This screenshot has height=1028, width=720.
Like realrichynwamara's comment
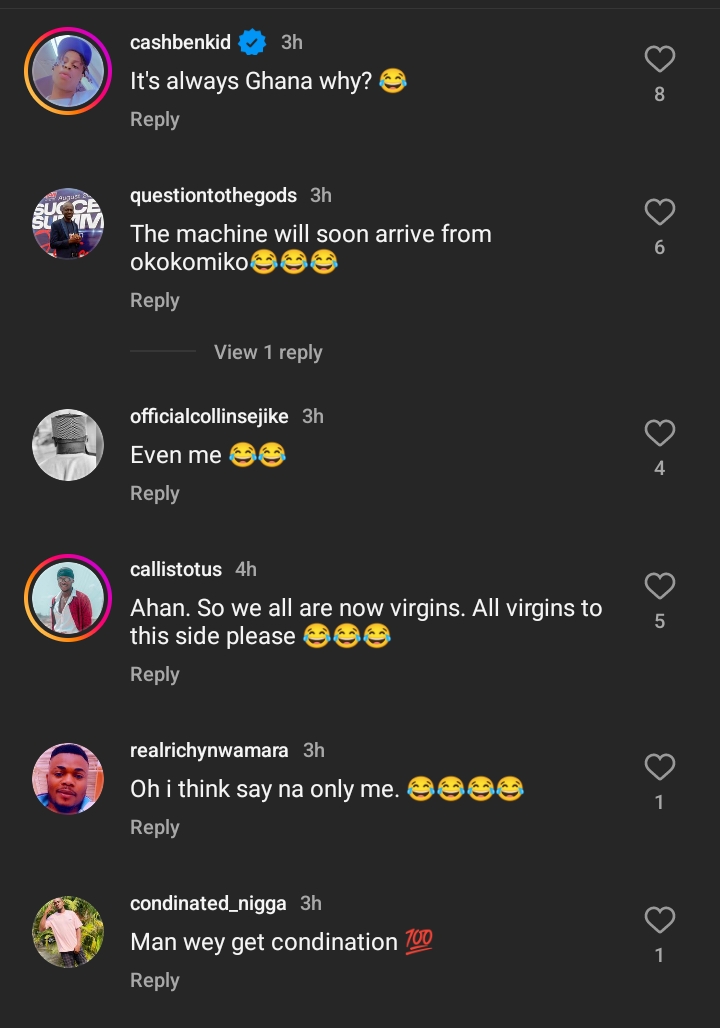click(659, 766)
